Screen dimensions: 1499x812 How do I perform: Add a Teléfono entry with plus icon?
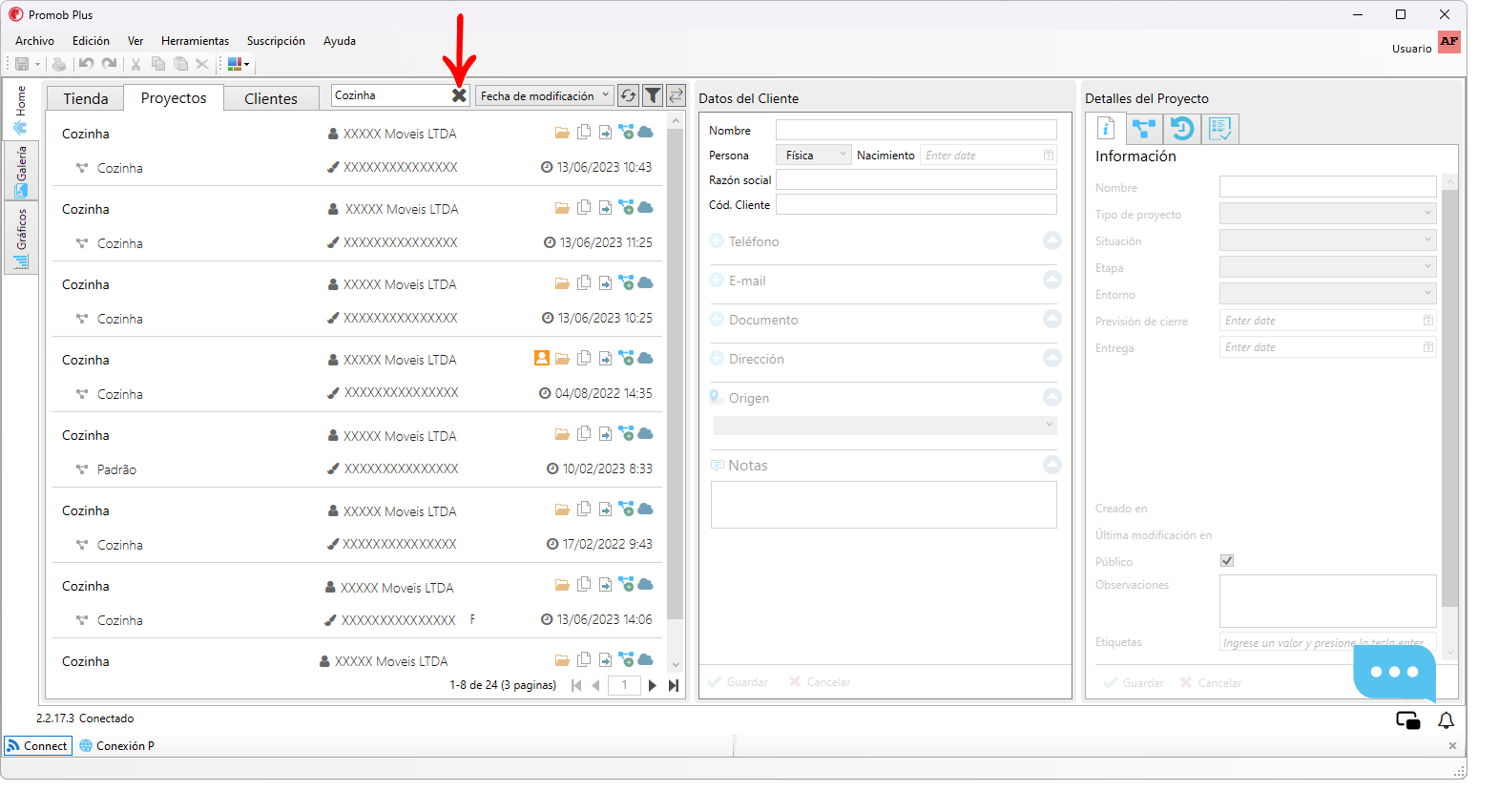[717, 241]
